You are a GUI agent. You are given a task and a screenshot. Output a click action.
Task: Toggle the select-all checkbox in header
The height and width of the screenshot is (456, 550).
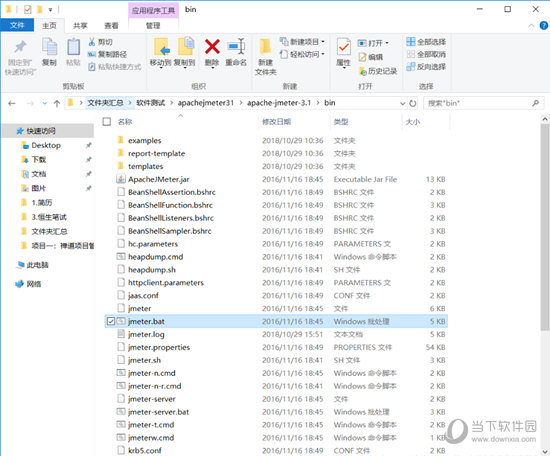pyautogui.click(x=107, y=122)
